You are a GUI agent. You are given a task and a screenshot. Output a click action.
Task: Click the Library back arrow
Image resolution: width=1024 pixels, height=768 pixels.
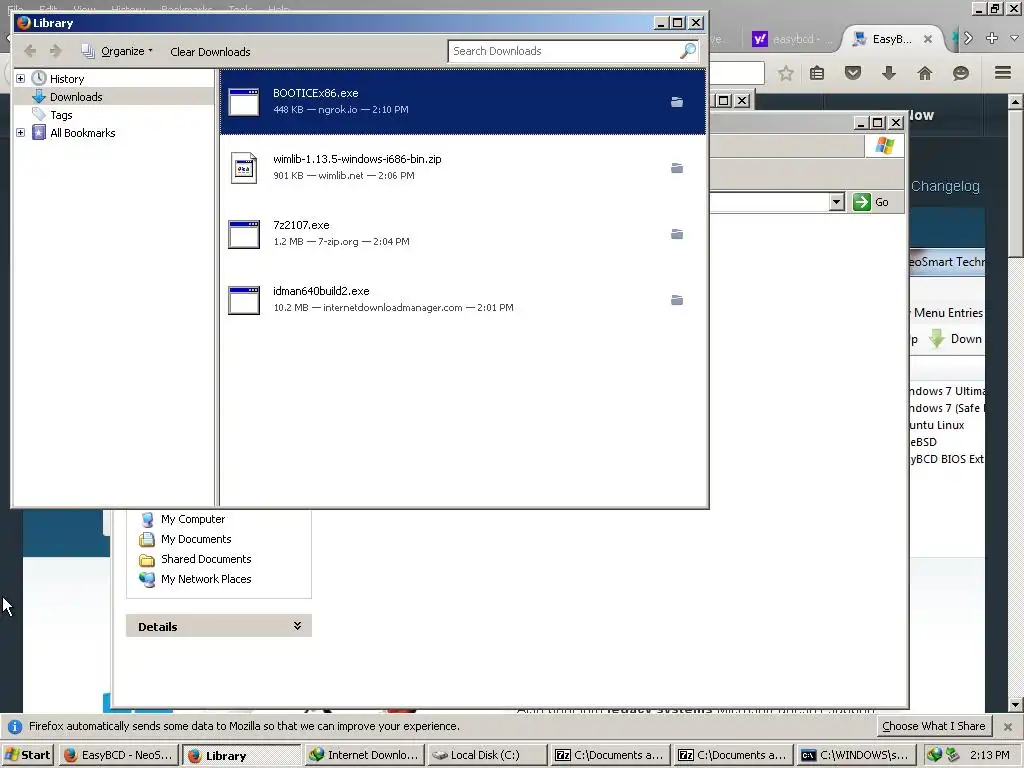click(30, 51)
